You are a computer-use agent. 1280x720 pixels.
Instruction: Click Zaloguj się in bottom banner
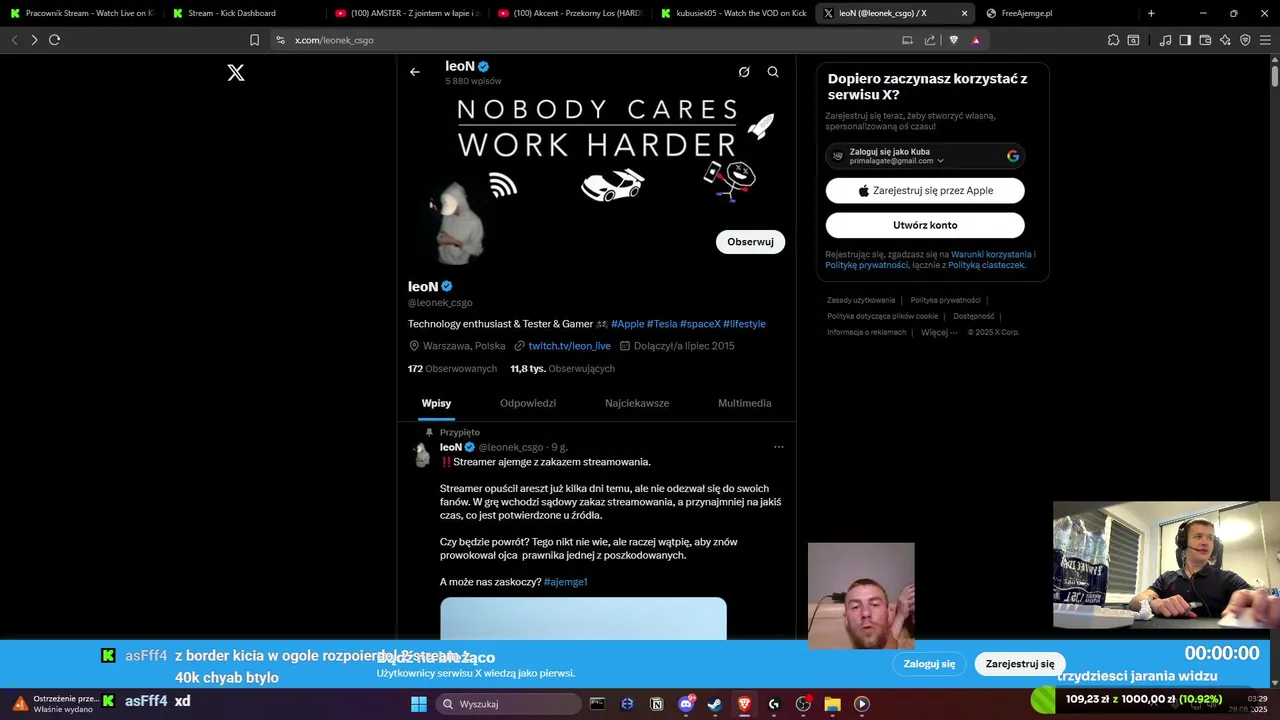[x=929, y=664]
